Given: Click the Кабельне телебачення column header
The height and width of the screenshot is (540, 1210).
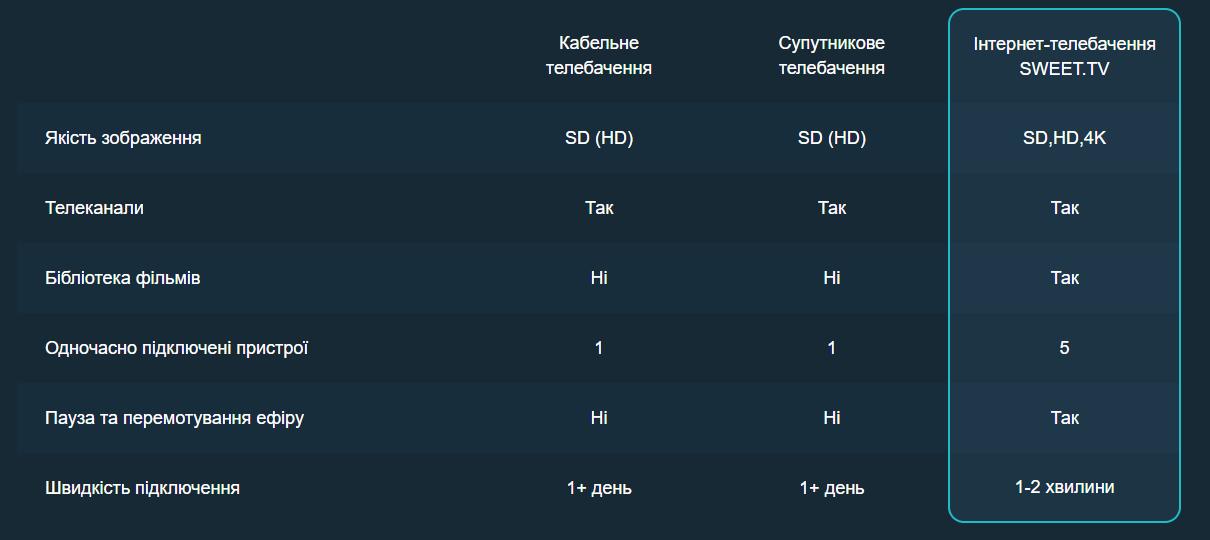Looking at the screenshot, I should [x=599, y=56].
